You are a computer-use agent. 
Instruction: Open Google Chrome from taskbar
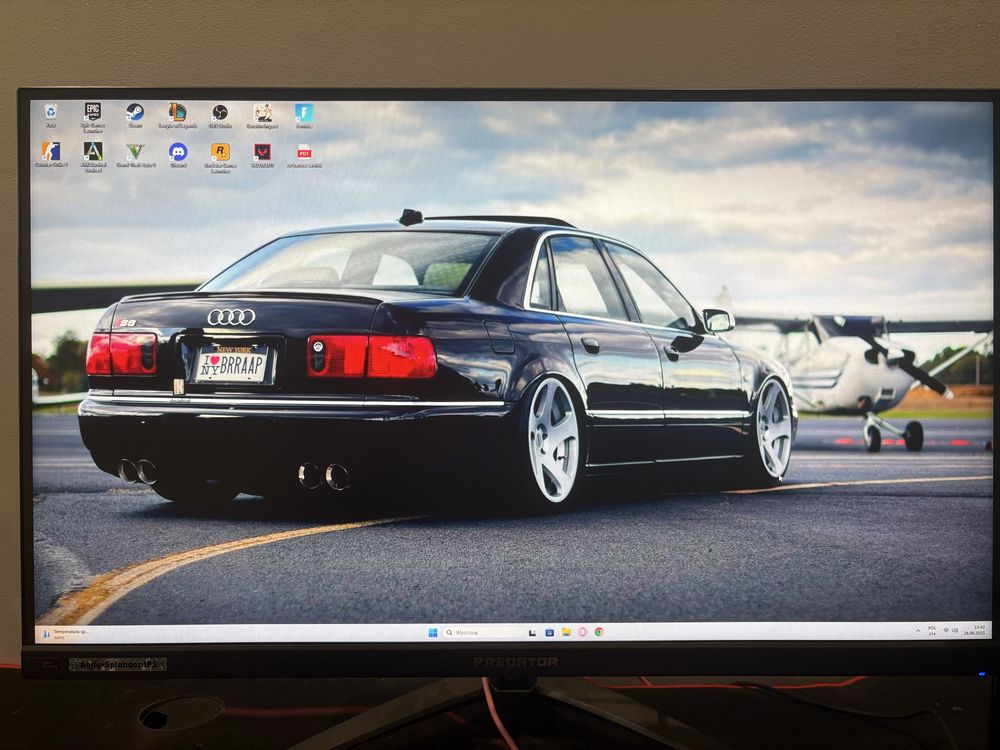pyautogui.click(x=599, y=632)
